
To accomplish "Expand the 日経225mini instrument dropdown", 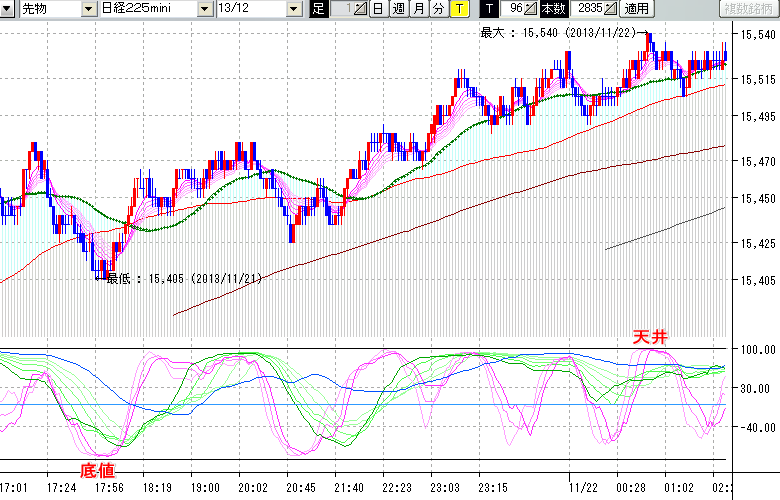I will click(x=205, y=9).
